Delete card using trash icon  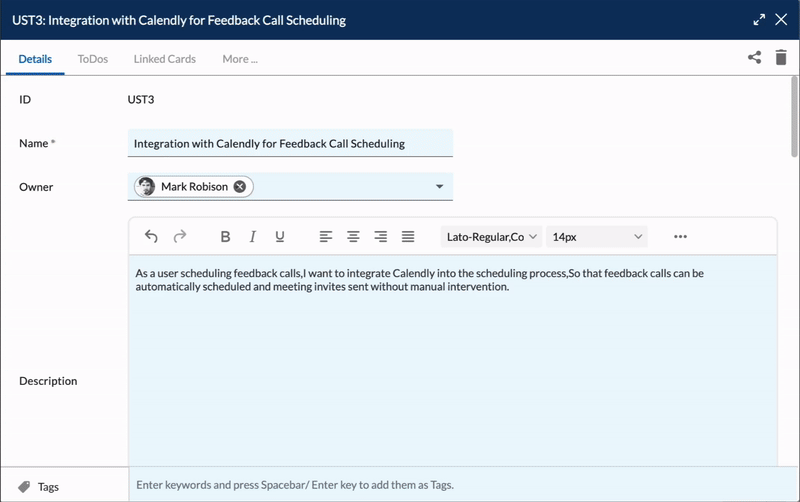point(781,58)
